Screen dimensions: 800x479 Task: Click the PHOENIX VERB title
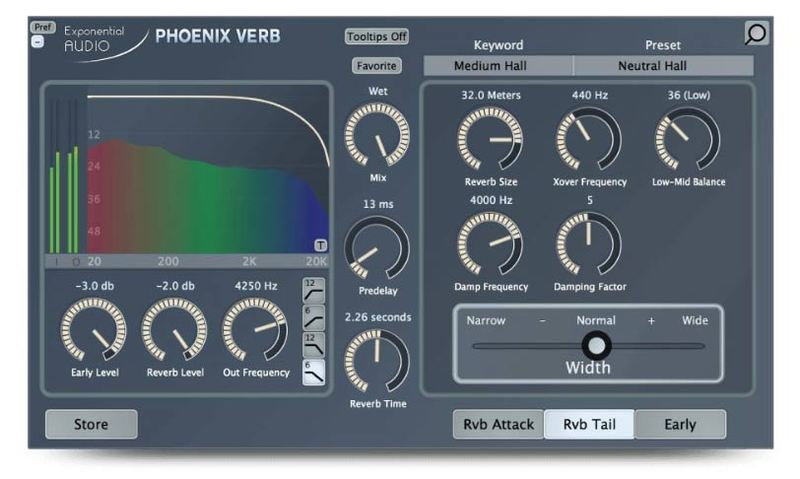click(218, 36)
